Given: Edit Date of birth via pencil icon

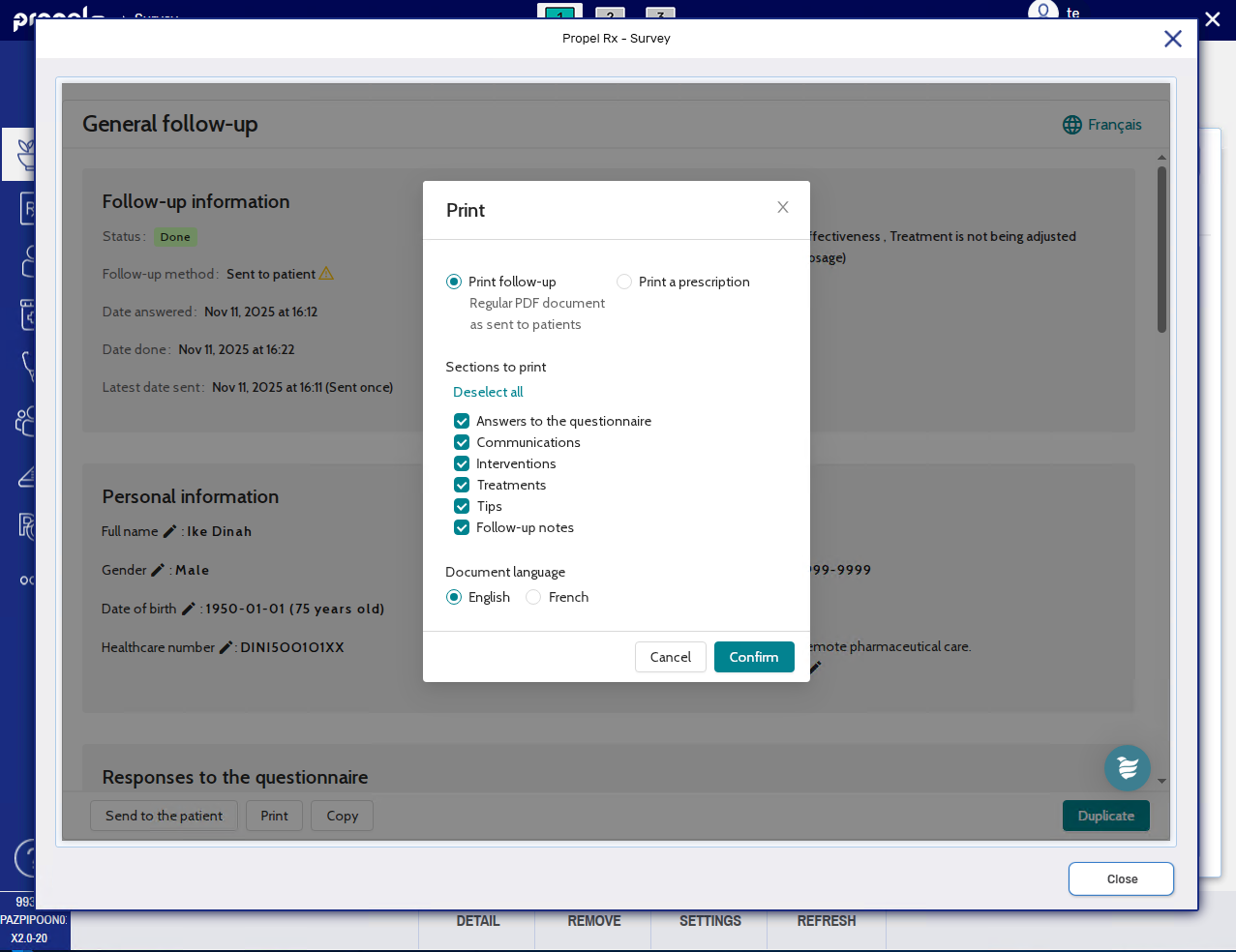Looking at the screenshot, I should 188,609.
